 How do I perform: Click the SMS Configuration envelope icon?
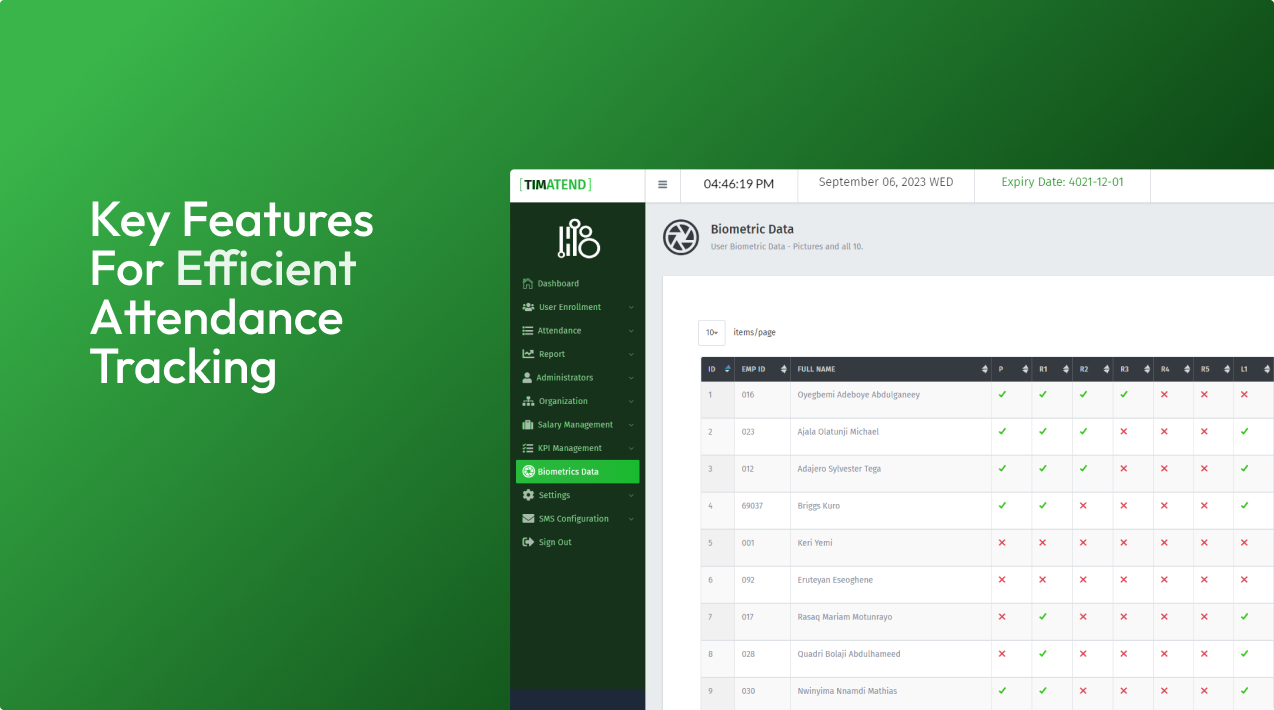tap(528, 519)
